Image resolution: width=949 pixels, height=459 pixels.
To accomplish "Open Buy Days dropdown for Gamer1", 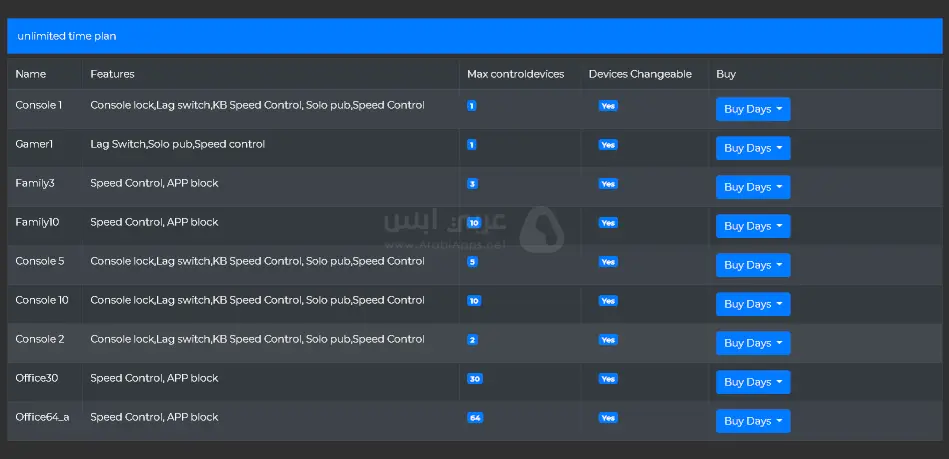I will 753,148.
